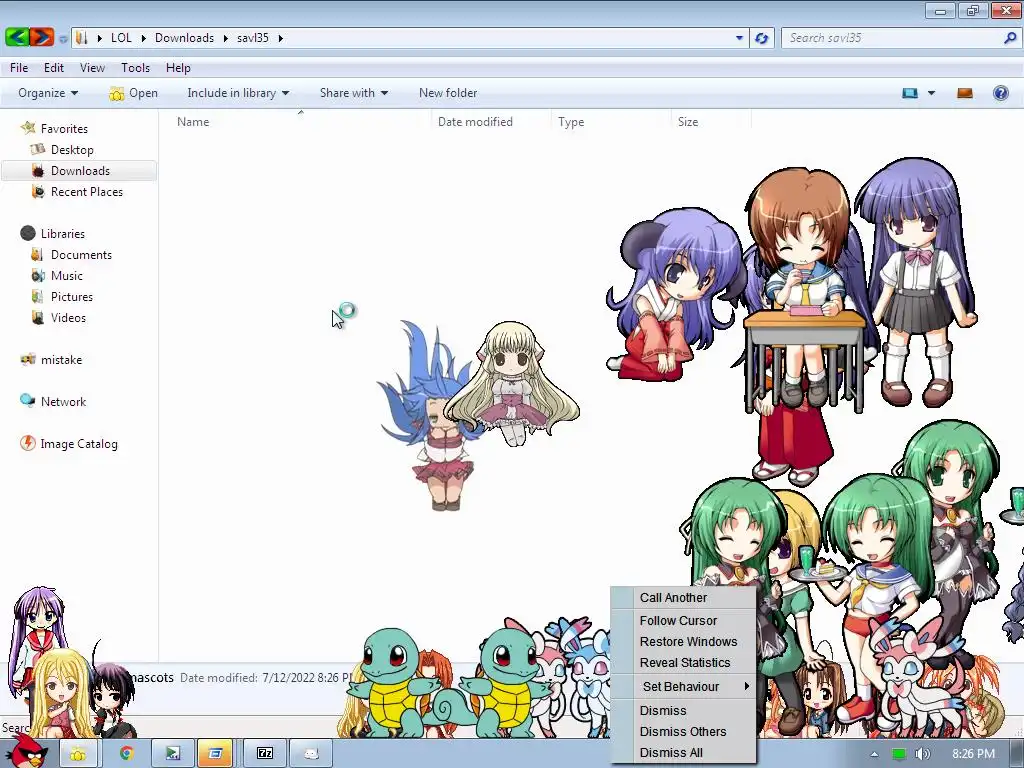This screenshot has height=768, width=1024.
Task: Expand the arrow after savl35 in path
Action: click(x=281, y=38)
